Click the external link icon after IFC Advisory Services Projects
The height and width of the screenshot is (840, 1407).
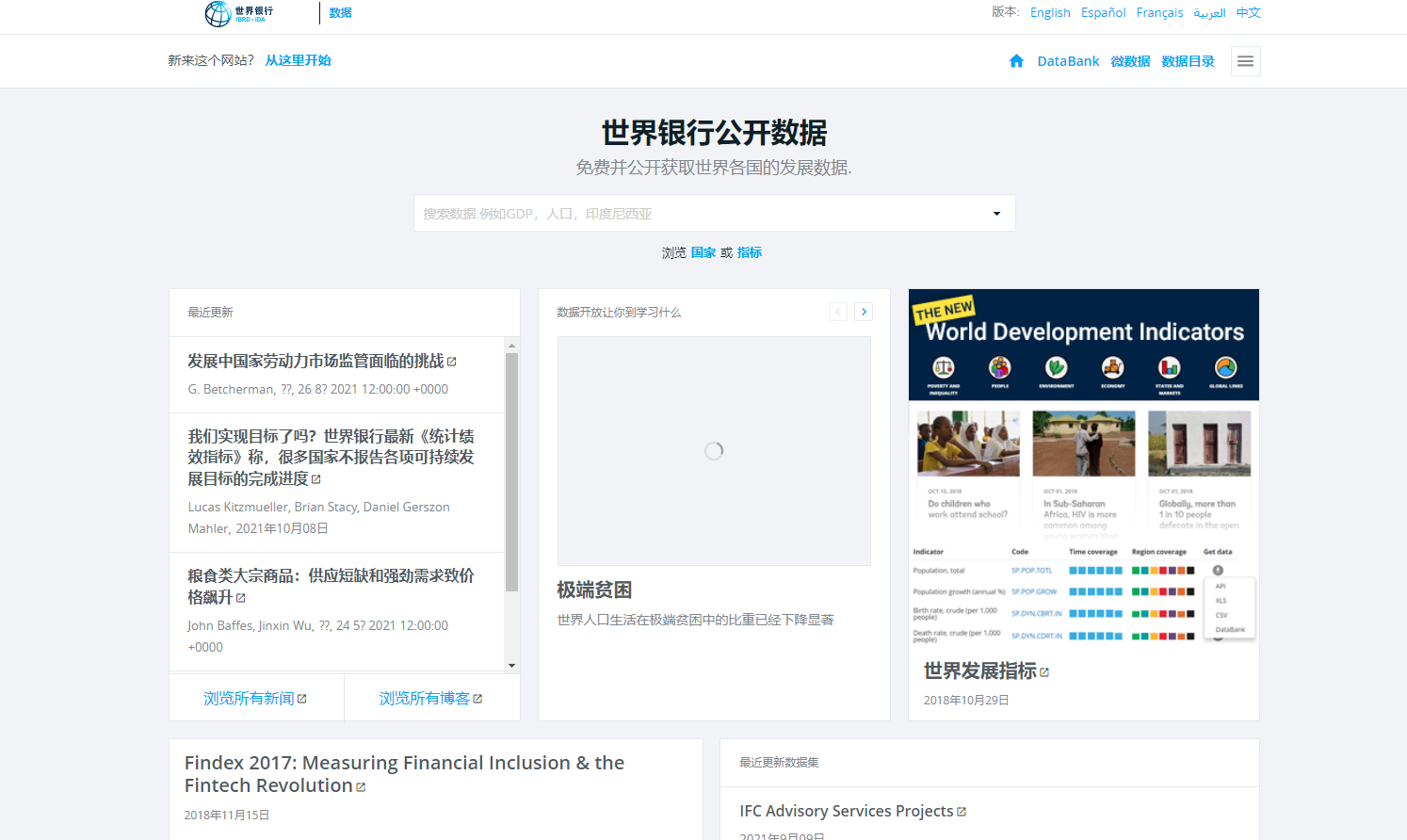[962, 812]
